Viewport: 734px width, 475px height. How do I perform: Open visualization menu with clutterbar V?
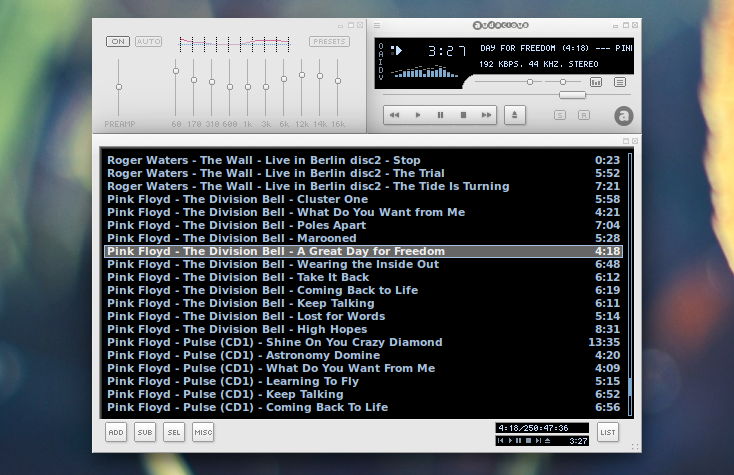pyautogui.click(x=381, y=77)
